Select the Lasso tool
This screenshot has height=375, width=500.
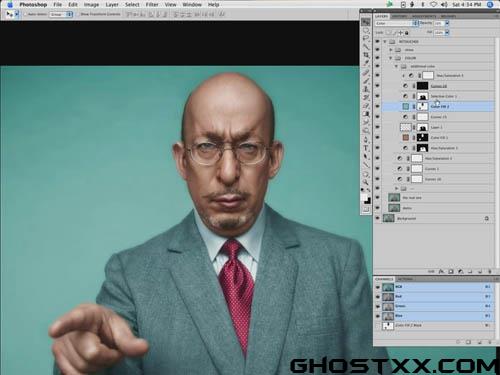(x=366, y=38)
